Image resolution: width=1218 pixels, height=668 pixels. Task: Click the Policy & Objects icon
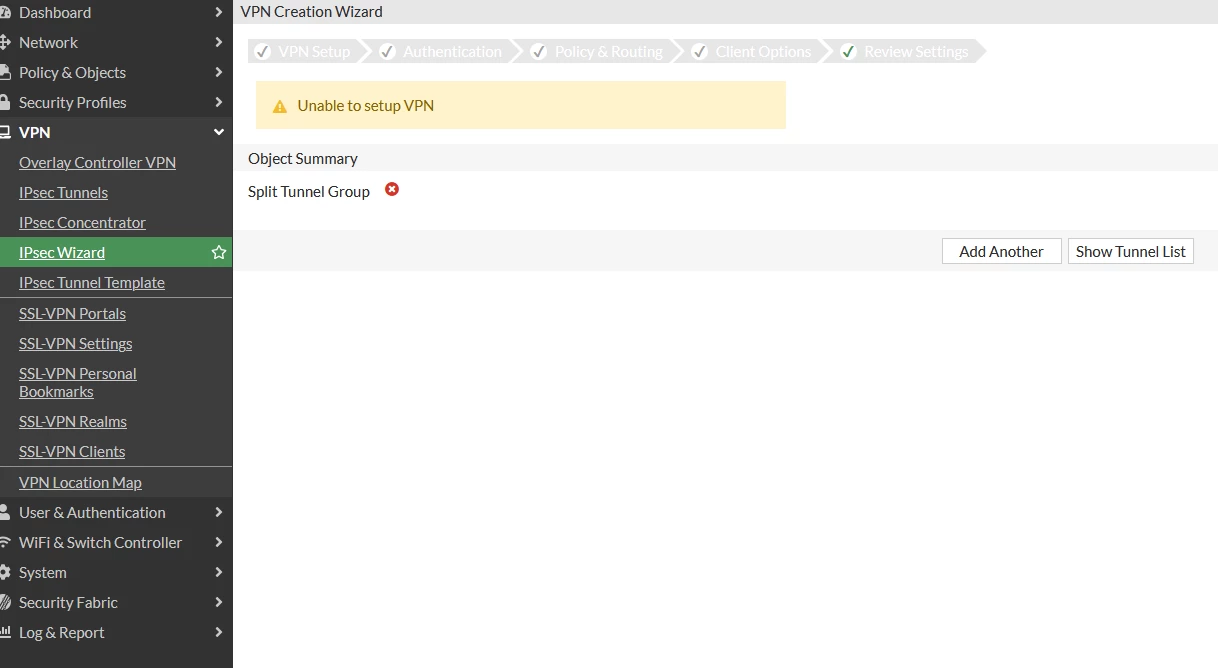[4, 73]
